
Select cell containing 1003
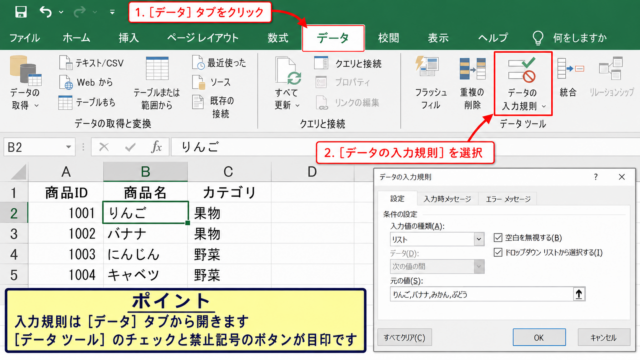(x=66, y=254)
